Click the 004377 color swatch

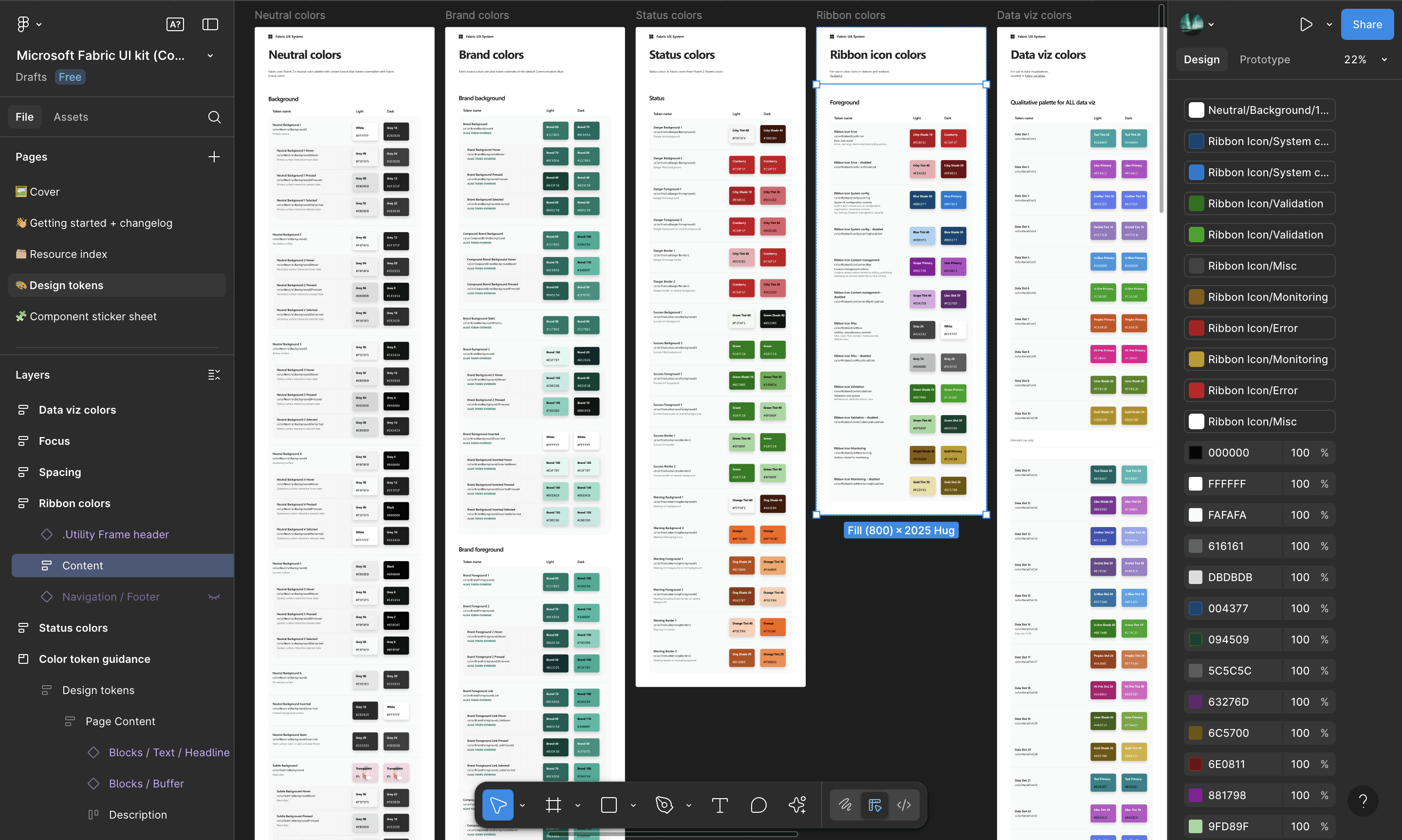[1196, 608]
